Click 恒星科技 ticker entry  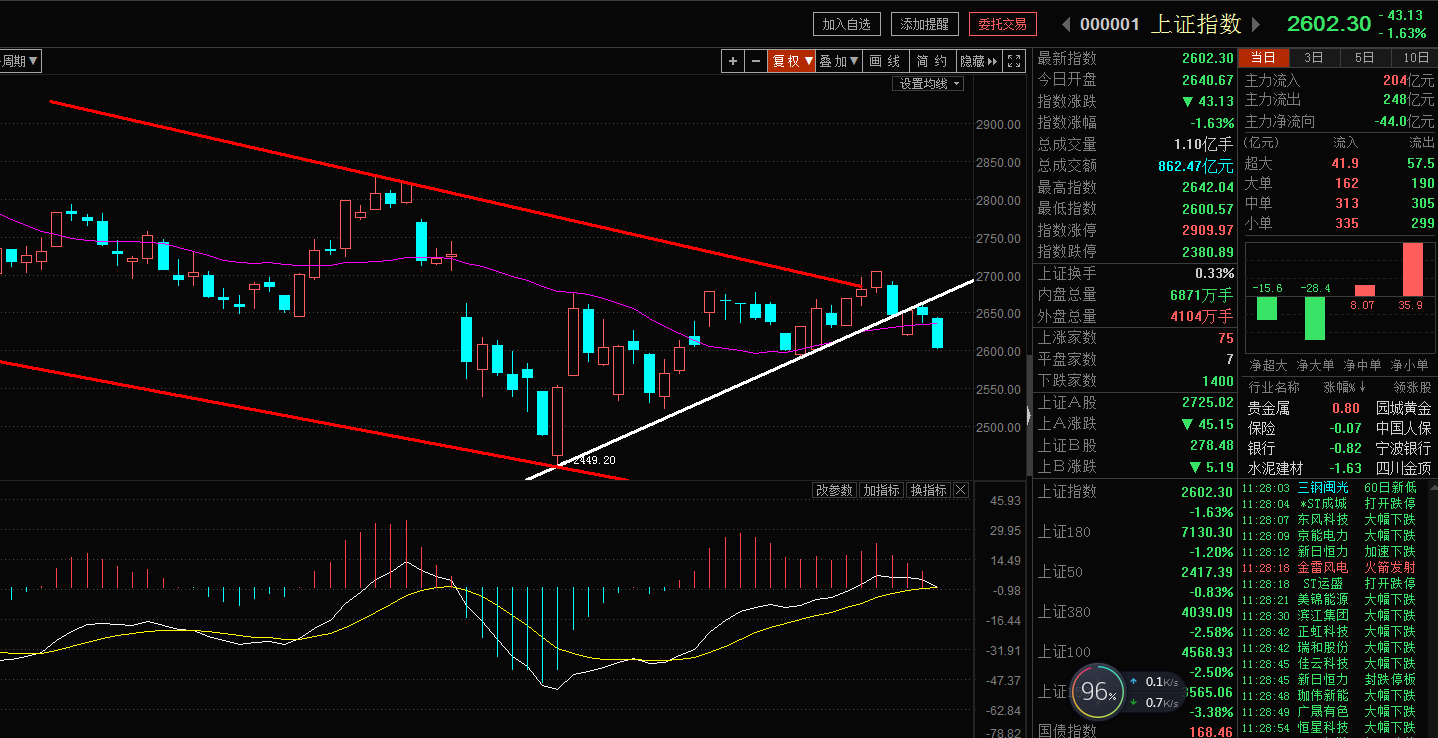click(1322, 727)
